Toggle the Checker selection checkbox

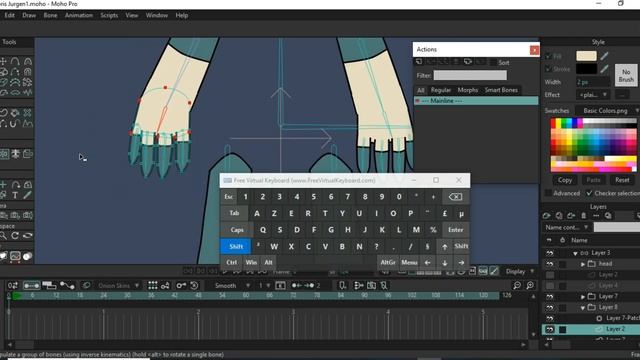pos(589,193)
